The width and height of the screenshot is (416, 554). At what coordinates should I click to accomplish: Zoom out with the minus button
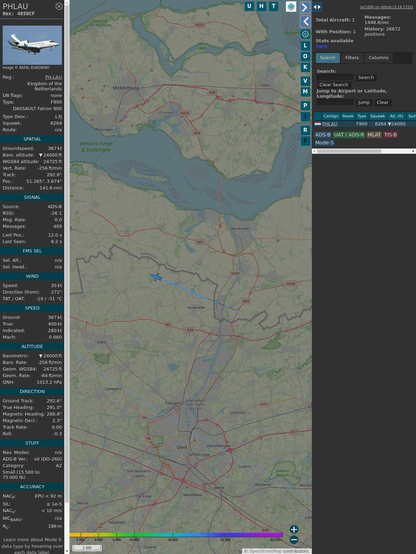point(294,540)
